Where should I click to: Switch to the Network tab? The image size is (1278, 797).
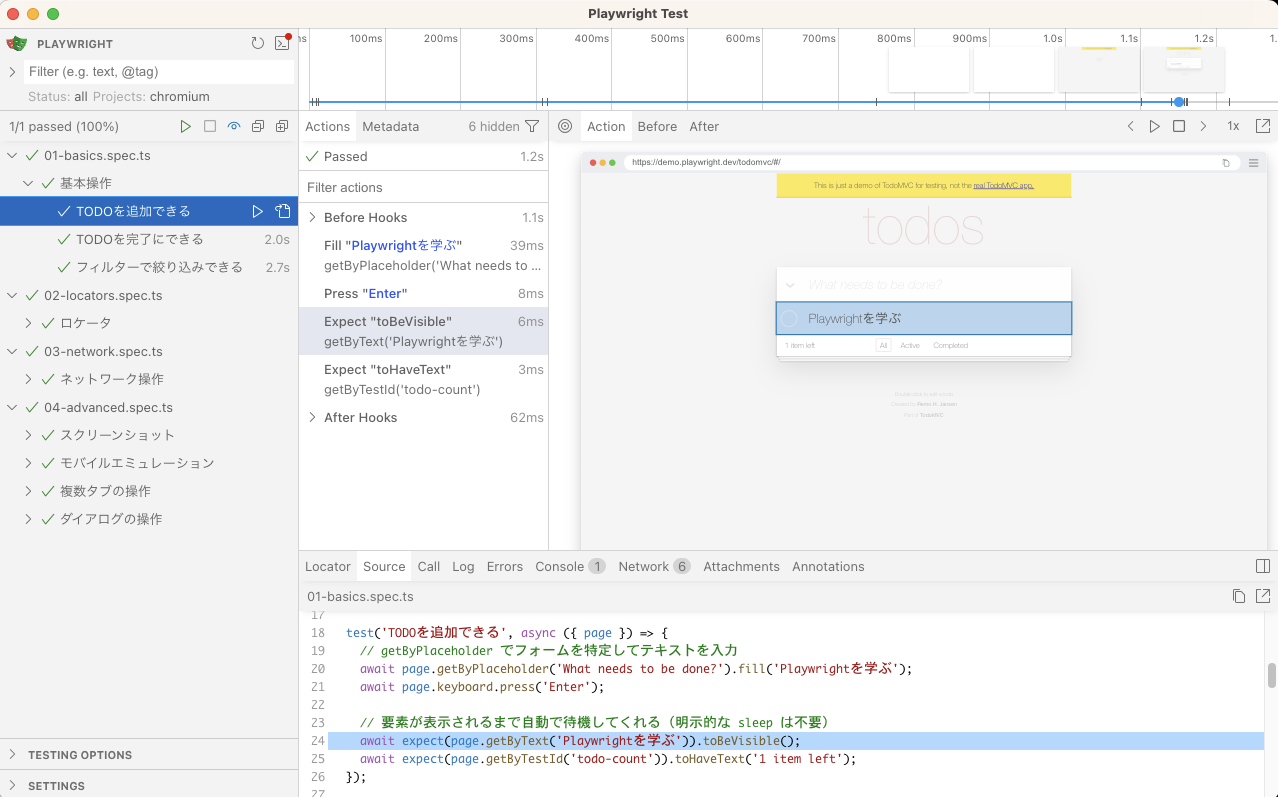[643, 566]
